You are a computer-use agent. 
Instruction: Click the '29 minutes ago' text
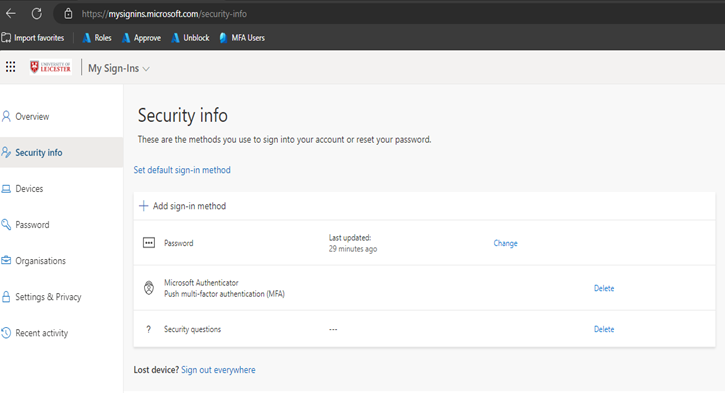[x=353, y=249]
